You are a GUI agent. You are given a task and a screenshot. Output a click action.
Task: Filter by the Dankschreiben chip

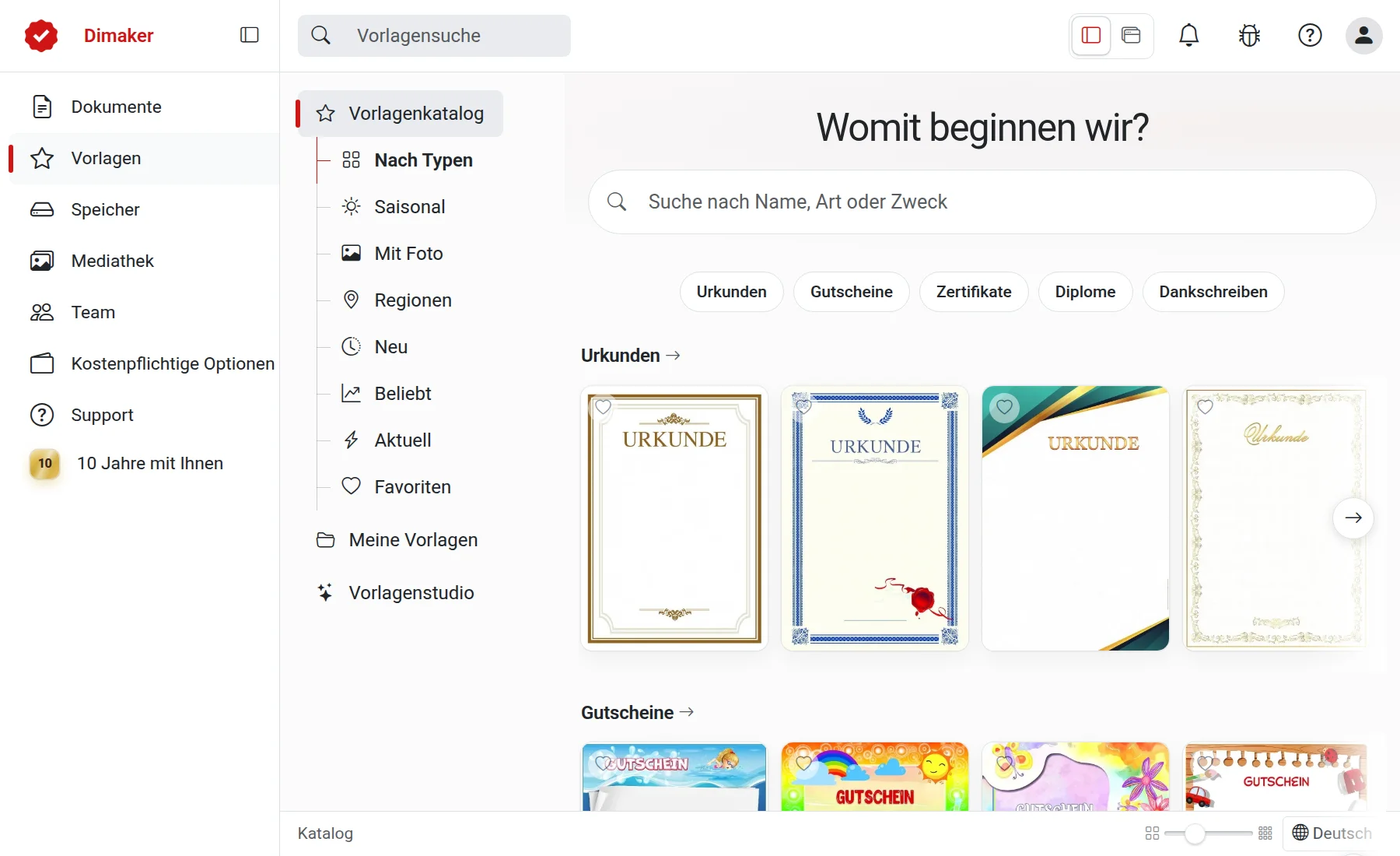1213,292
